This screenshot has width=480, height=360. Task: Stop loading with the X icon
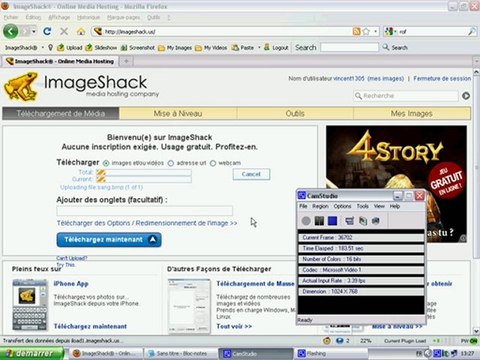[64, 32]
